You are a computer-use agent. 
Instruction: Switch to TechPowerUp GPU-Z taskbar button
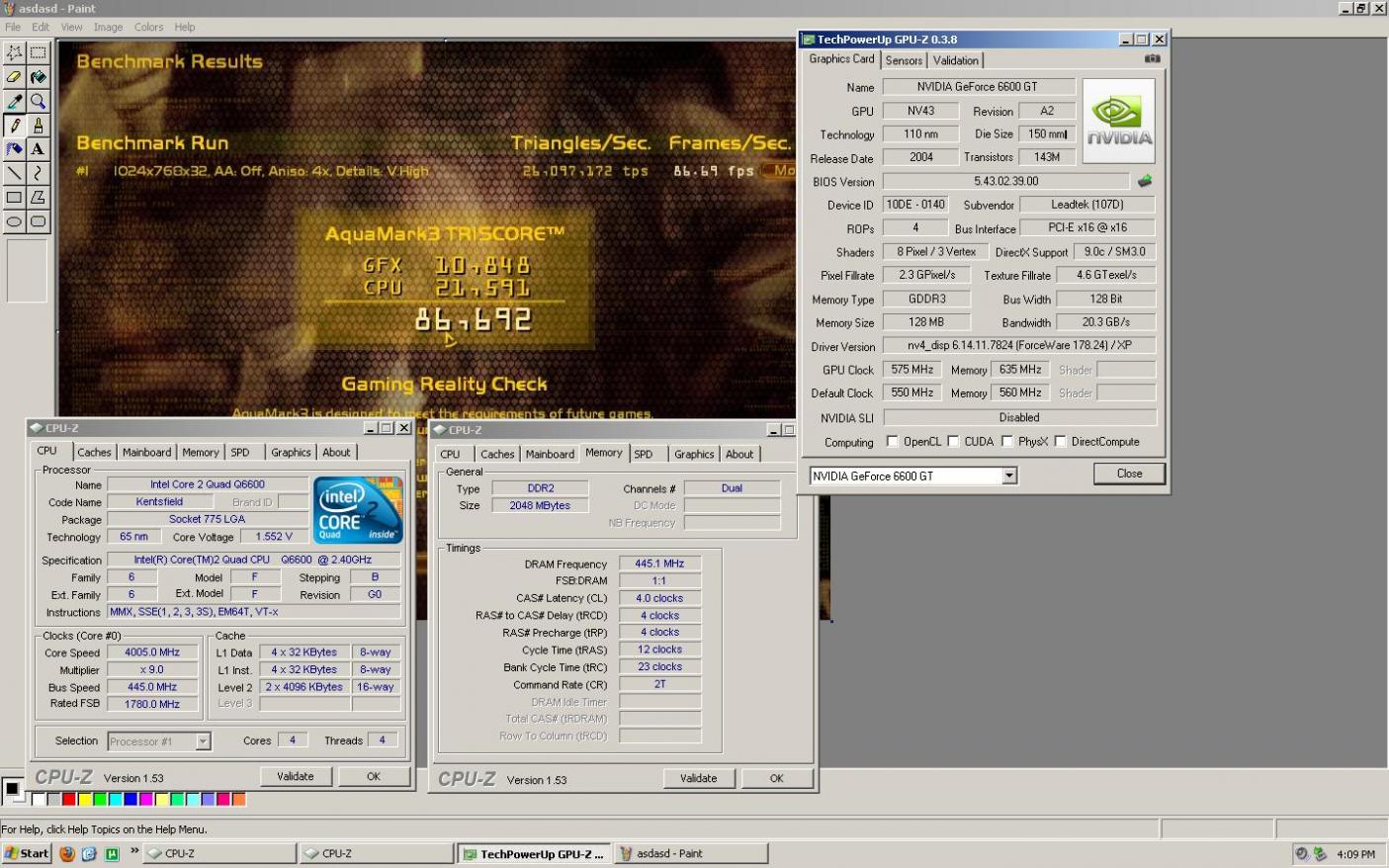coord(534,854)
